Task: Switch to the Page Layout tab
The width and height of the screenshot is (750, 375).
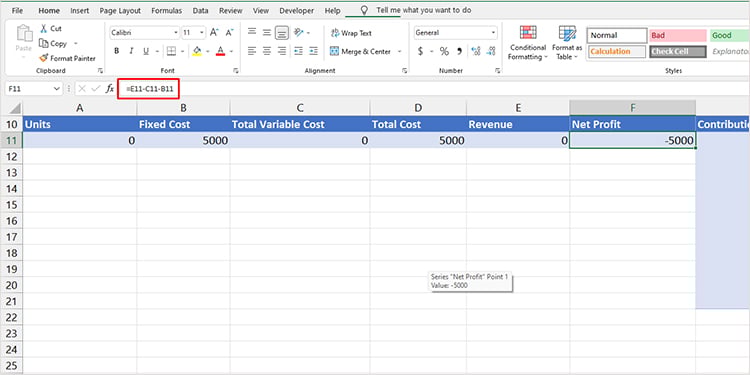Action: point(120,11)
